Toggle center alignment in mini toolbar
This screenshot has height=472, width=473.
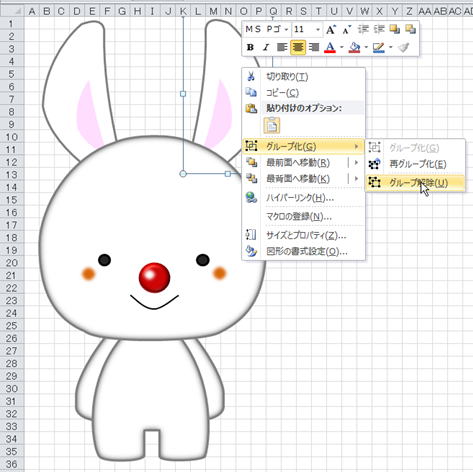point(298,48)
